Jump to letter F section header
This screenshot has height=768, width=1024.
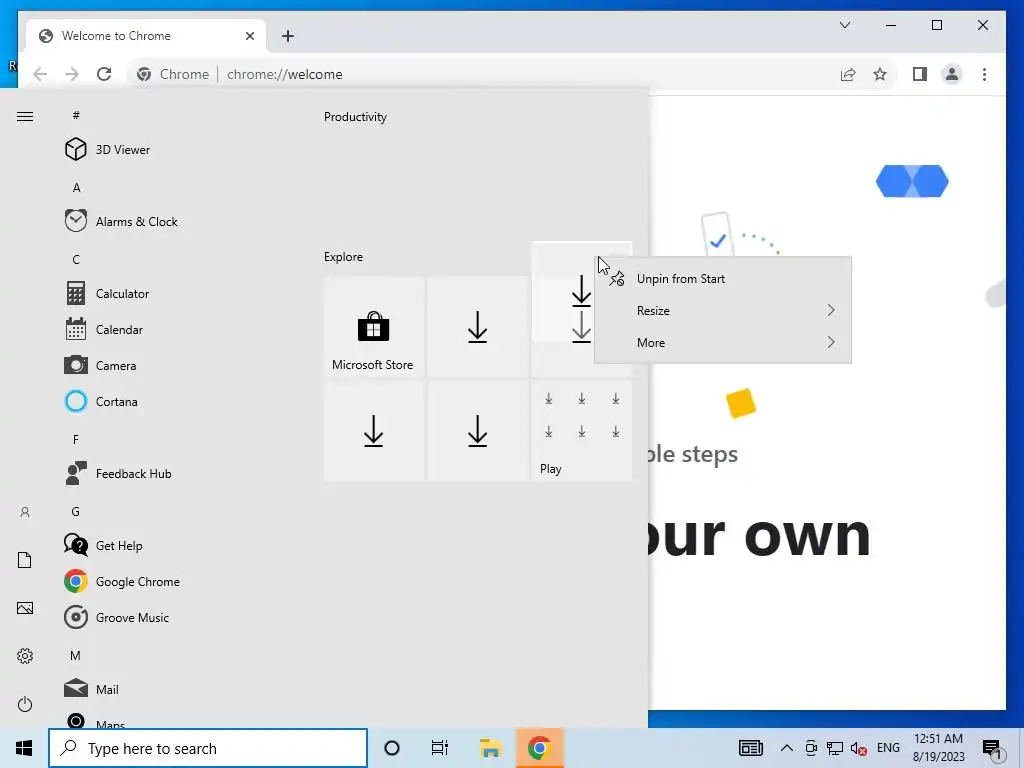pyautogui.click(x=76, y=440)
